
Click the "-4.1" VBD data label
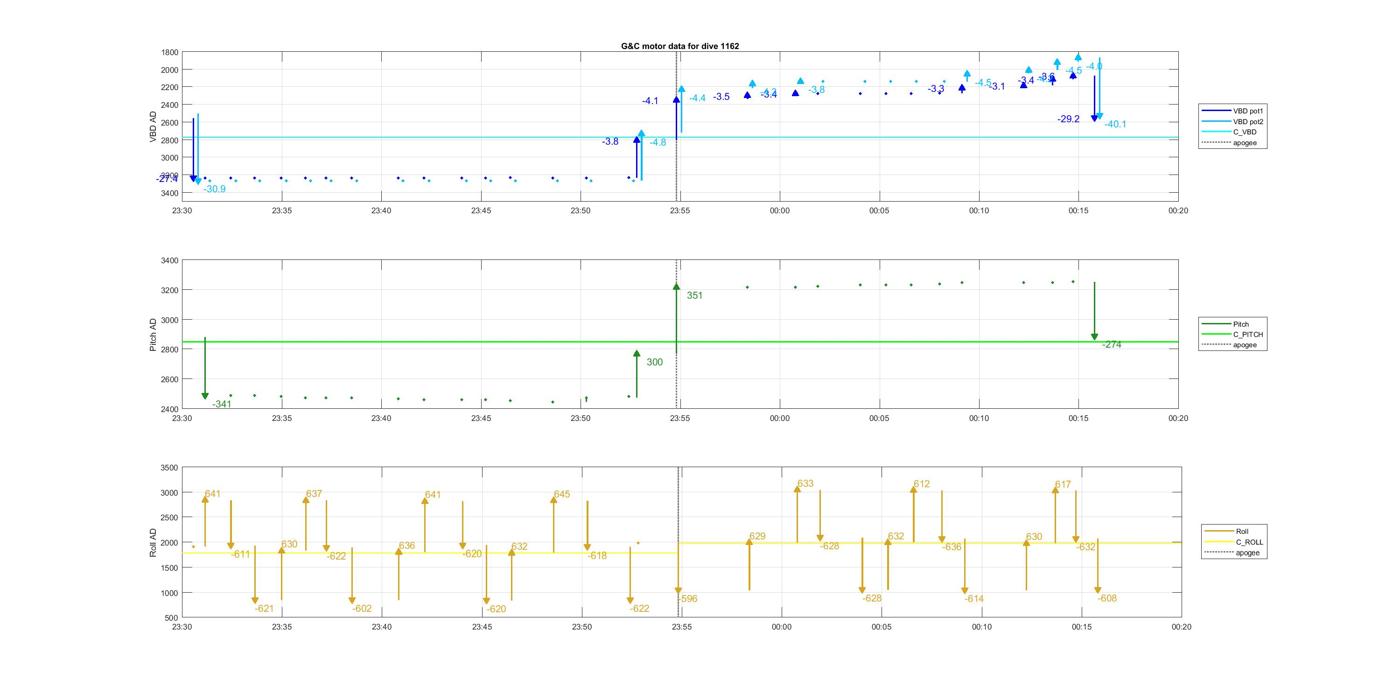[x=650, y=101]
